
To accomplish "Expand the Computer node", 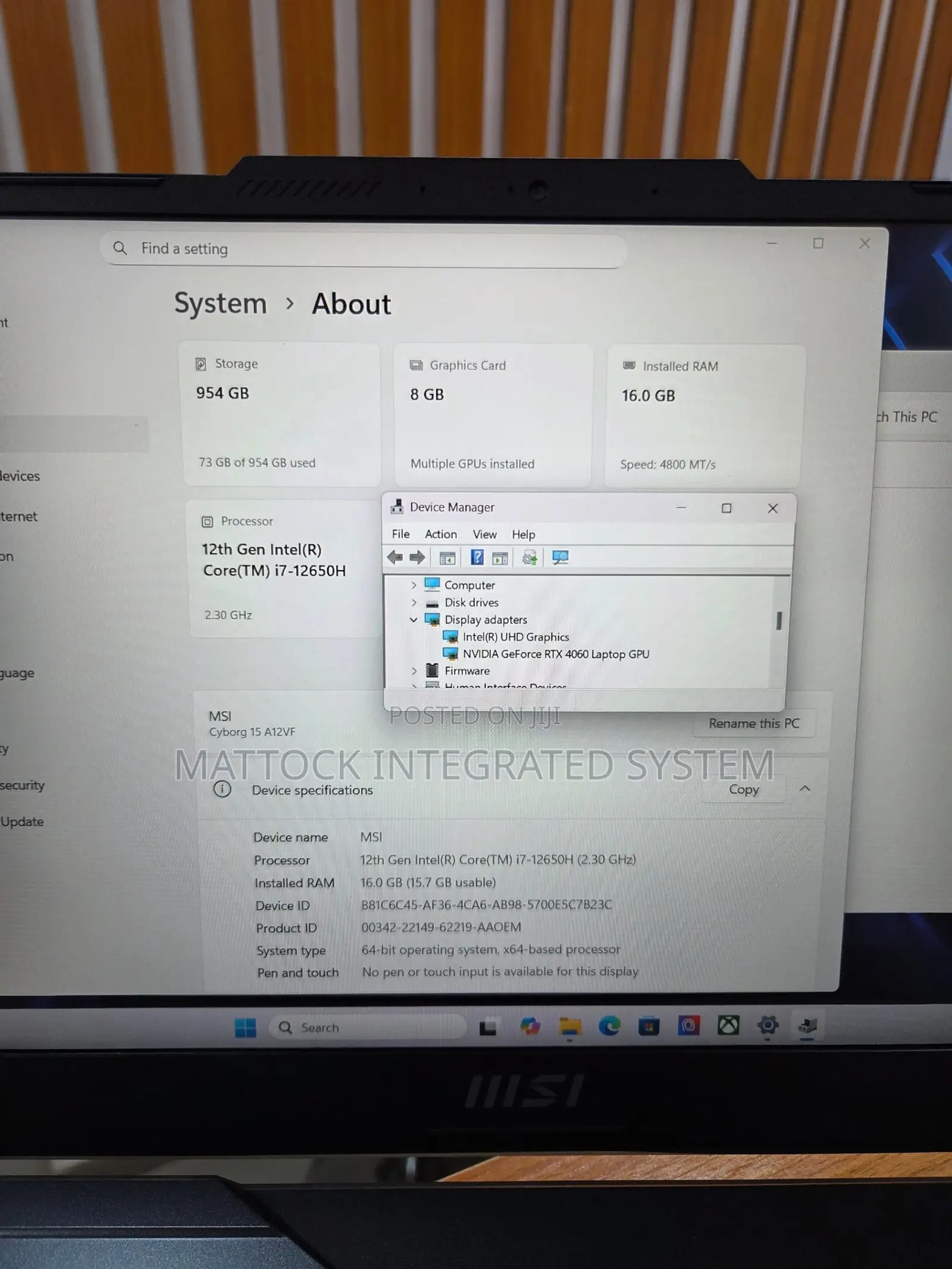I will pos(414,585).
